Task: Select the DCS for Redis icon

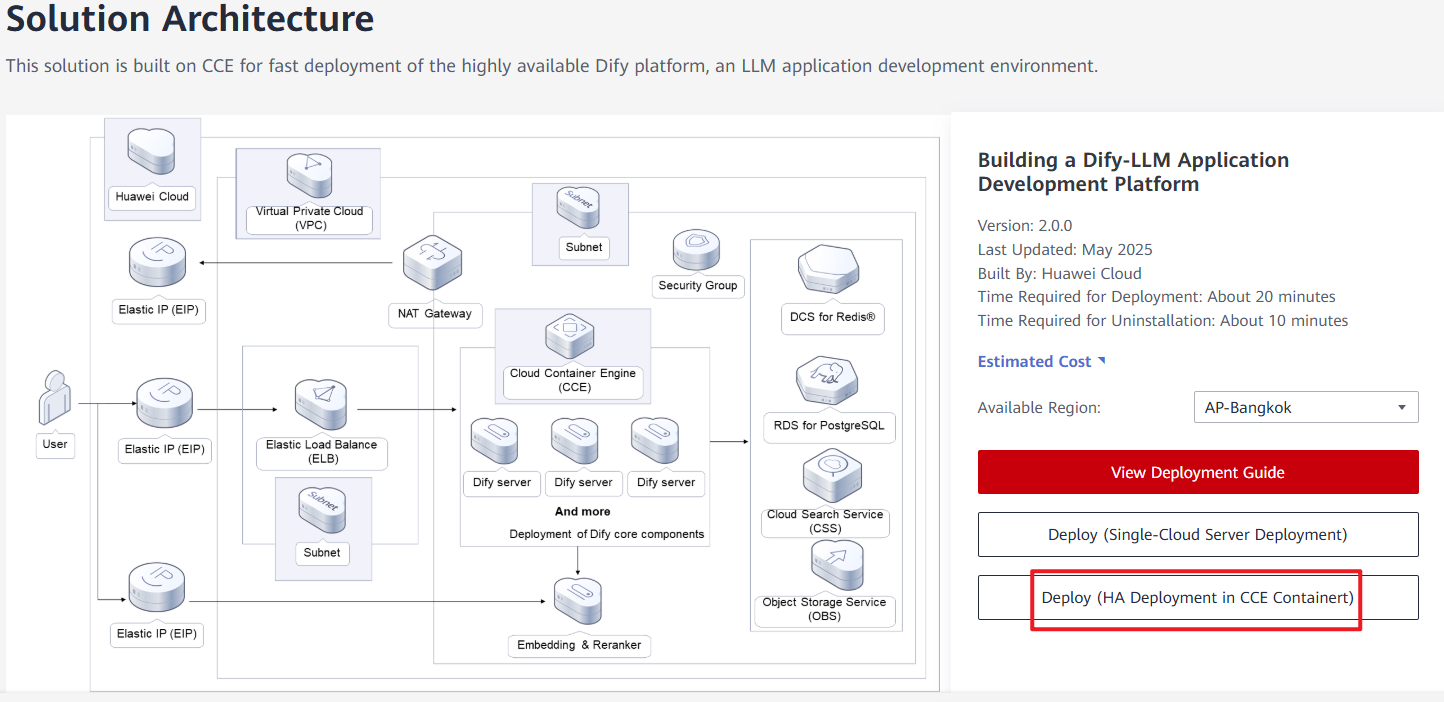Action: [x=829, y=271]
